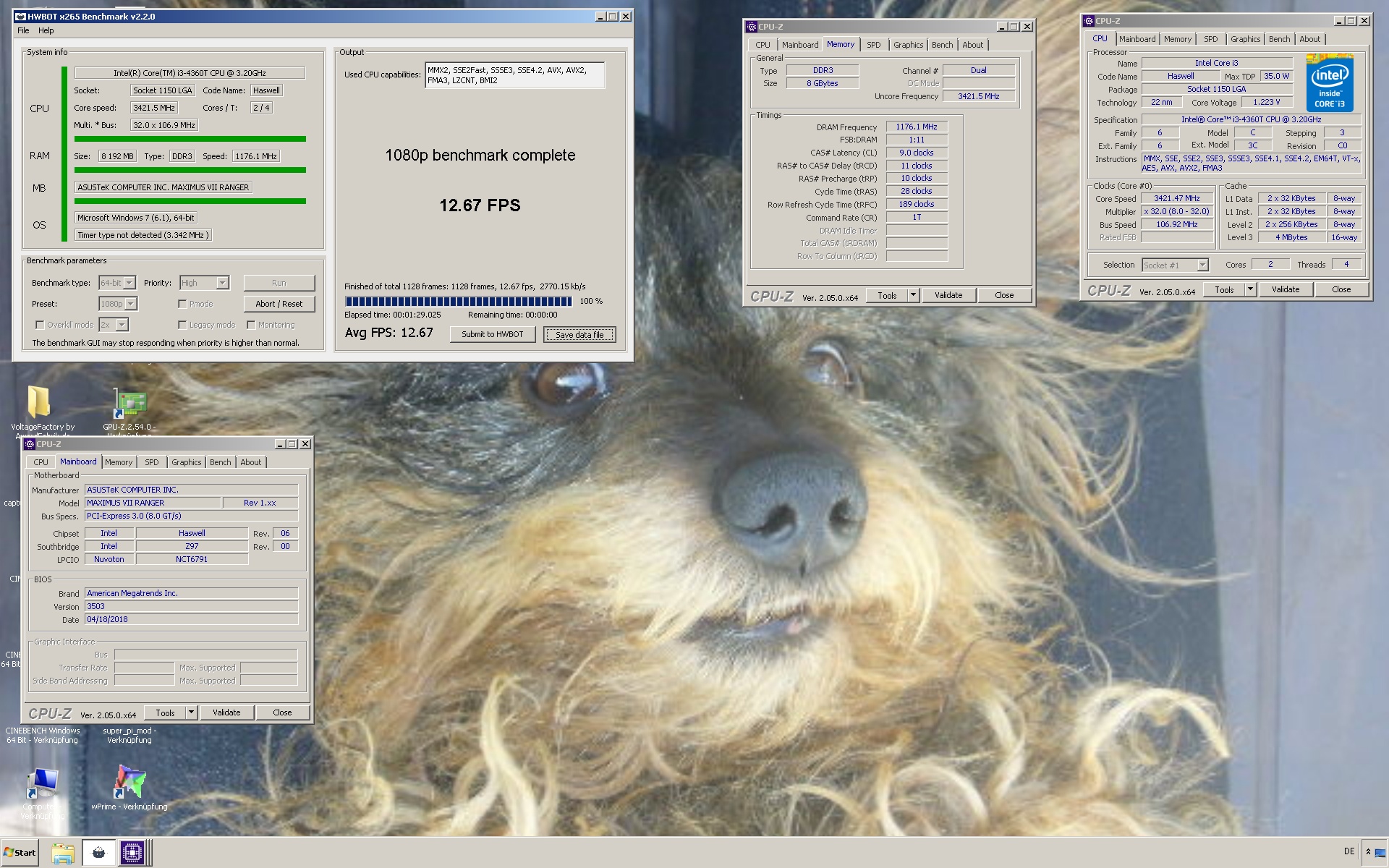The width and height of the screenshot is (1389, 868).
Task: Toggle the Legacy mode checkbox
Action: click(x=182, y=325)
